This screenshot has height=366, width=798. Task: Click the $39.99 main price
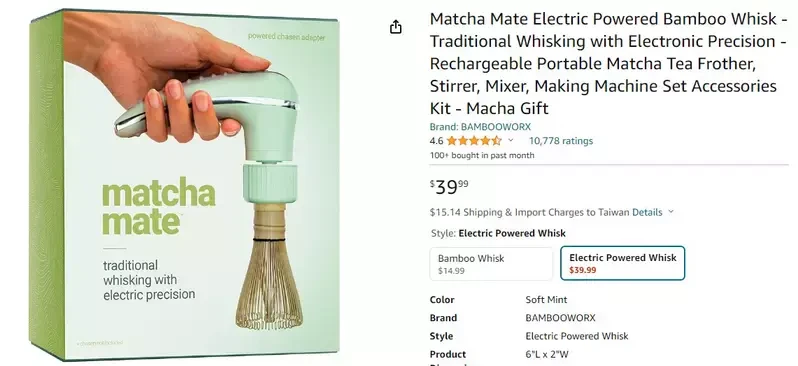point(449,187)
